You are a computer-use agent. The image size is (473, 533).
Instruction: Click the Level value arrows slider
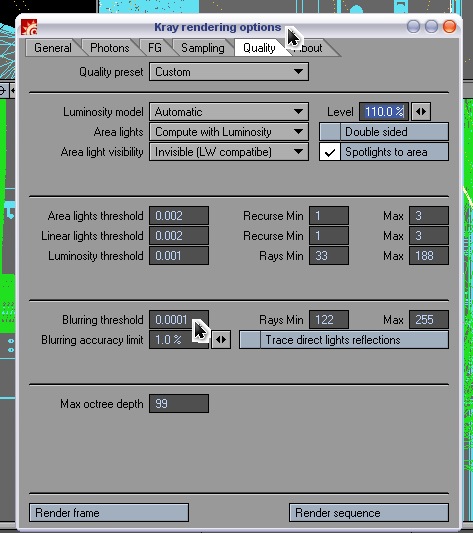[421, 112]
